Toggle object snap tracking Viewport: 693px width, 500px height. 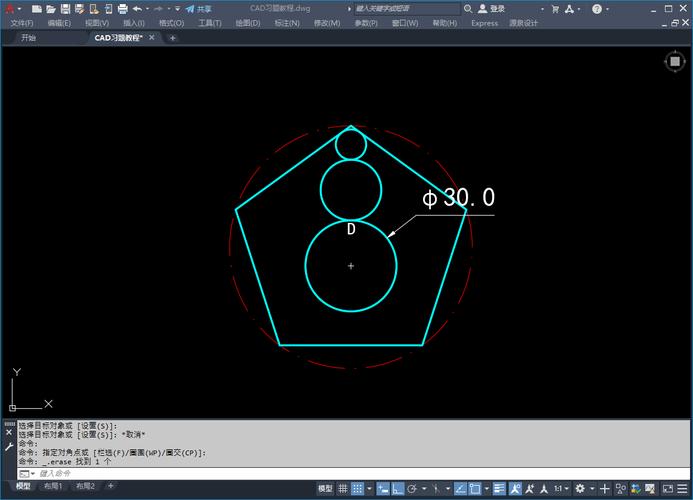460,489
